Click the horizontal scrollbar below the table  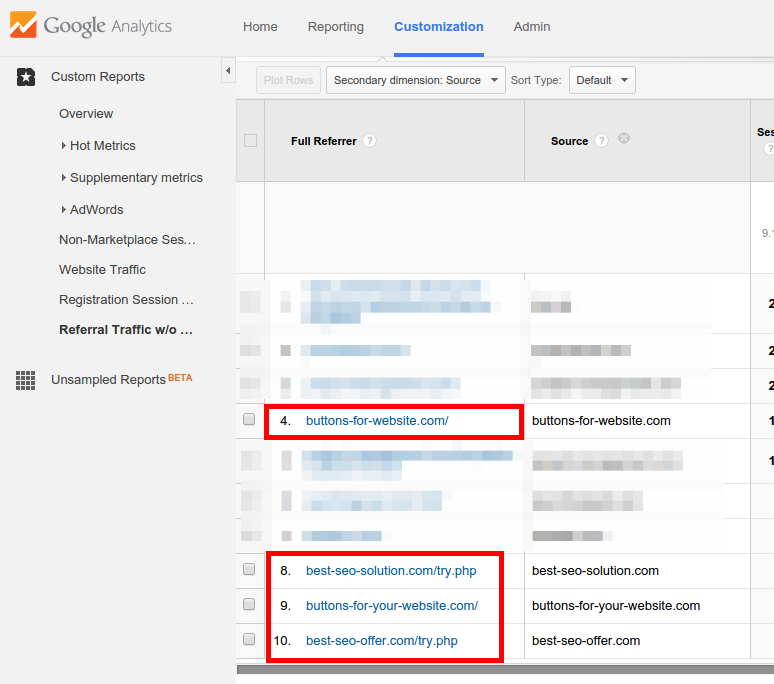pyautogui.click(x=505, y=669)
